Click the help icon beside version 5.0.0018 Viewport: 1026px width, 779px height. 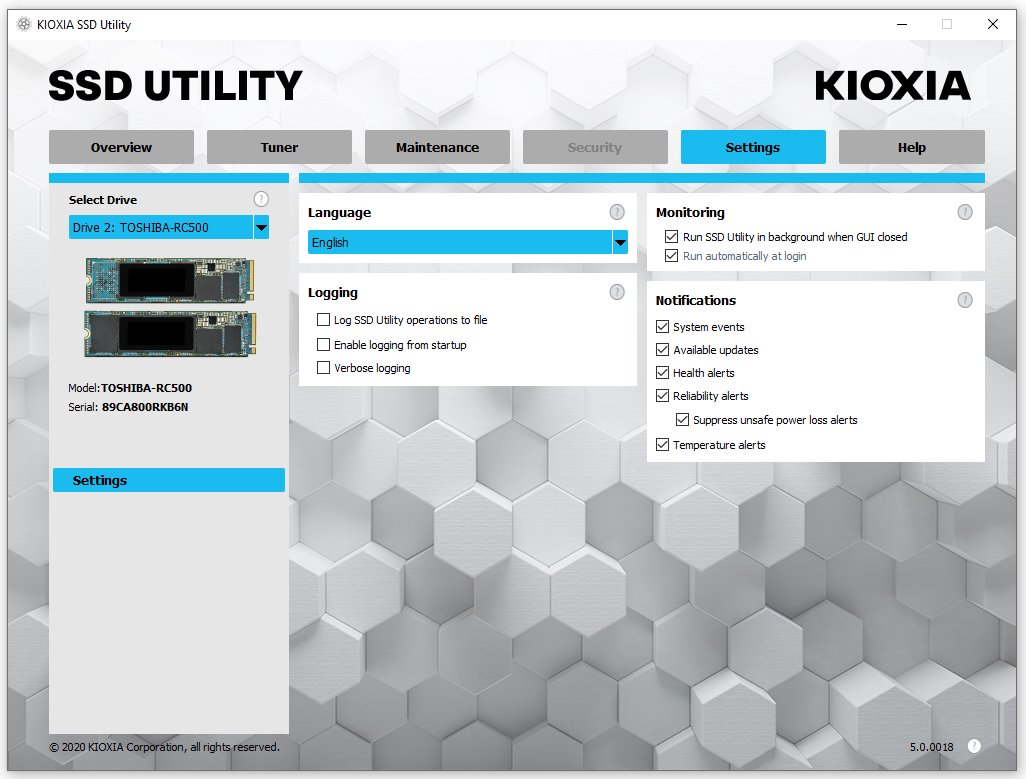[x=974, y=746]
